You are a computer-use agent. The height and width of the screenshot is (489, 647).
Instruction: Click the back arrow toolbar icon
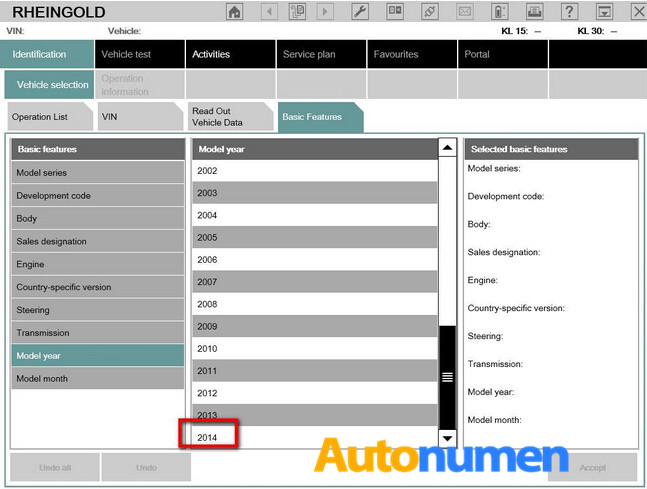(x=269, y=12)
